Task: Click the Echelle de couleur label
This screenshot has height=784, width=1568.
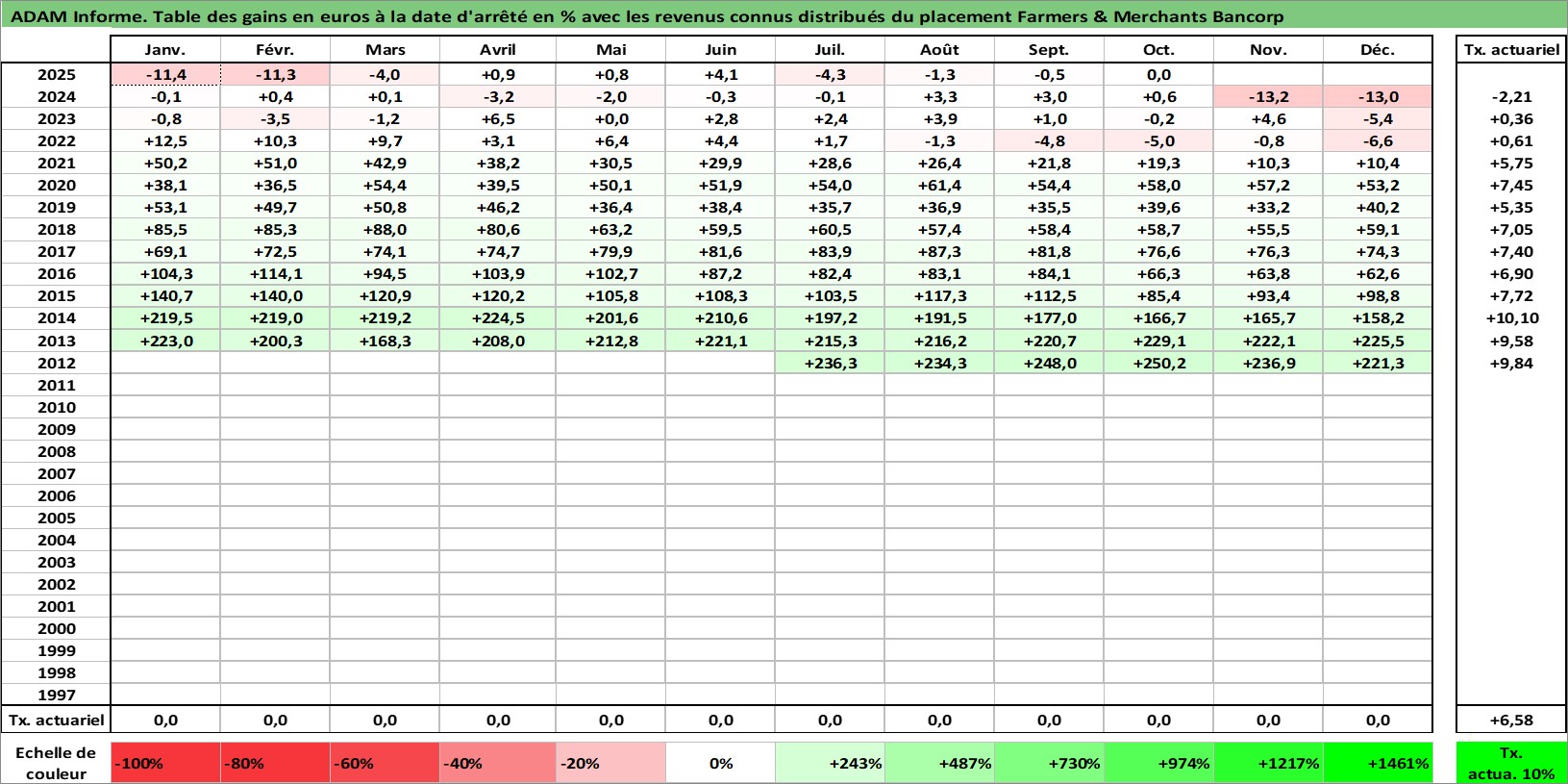Action: click(56, 762)
